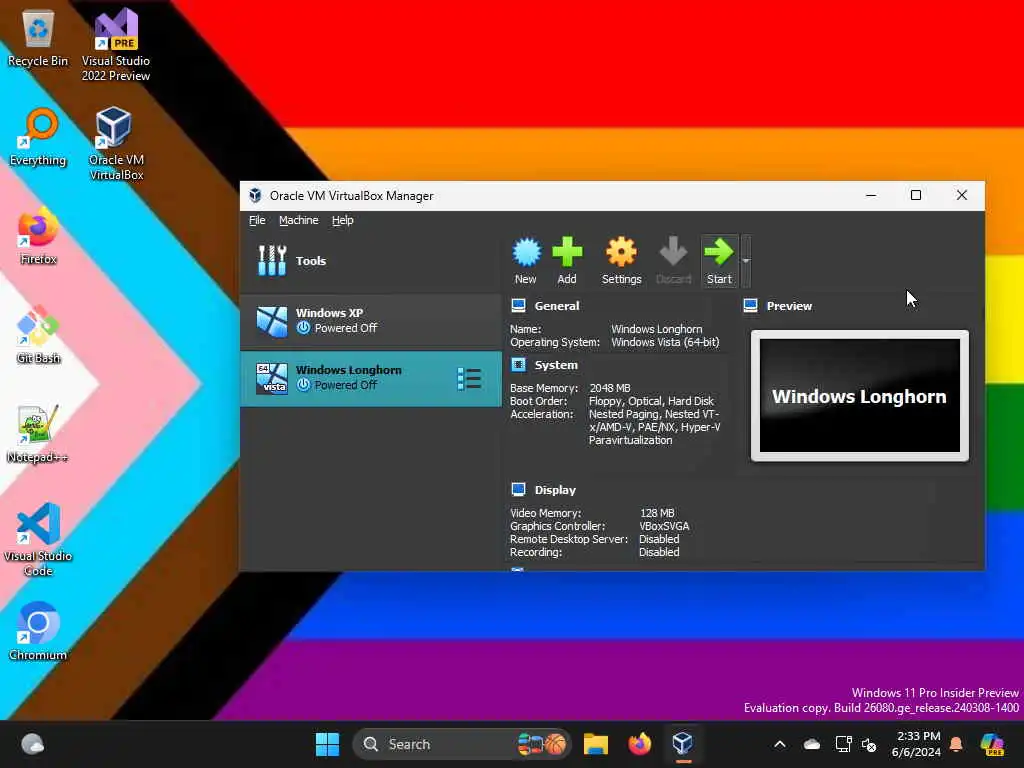
Task: Open the Tools icon in the sidebar
Action: click(x=272, y=261)
